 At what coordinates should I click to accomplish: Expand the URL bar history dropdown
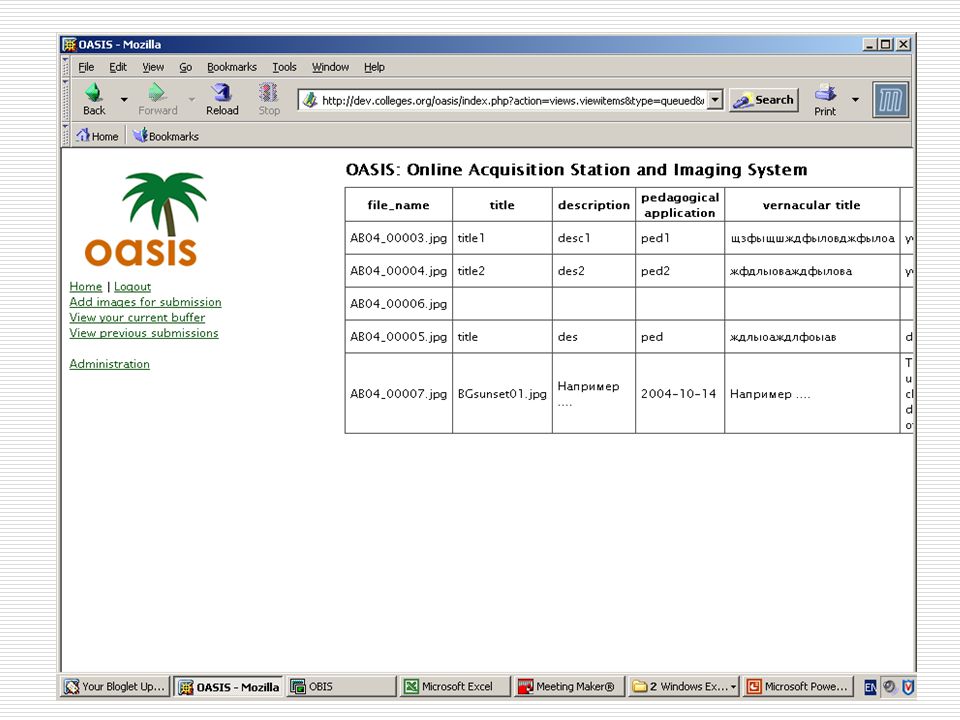click(714, 100)
